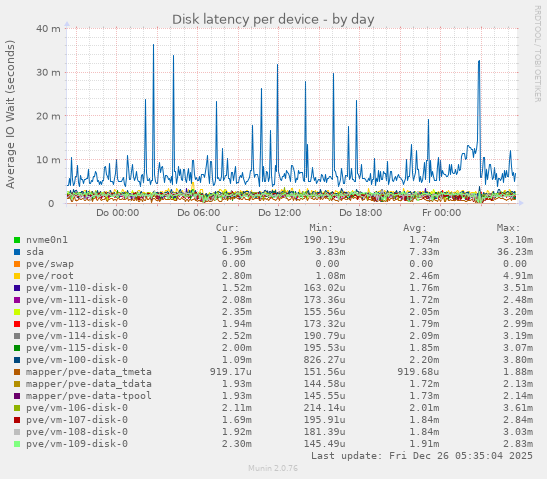Click the vm-100-disk-0 minimum value 826.27u
This screenshot has height=479, width=547.
[324, 360]
